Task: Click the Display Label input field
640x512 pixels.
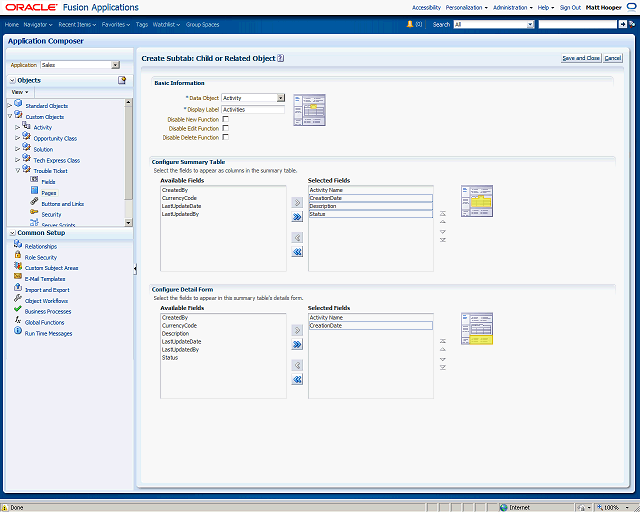Action: (253, 109)
